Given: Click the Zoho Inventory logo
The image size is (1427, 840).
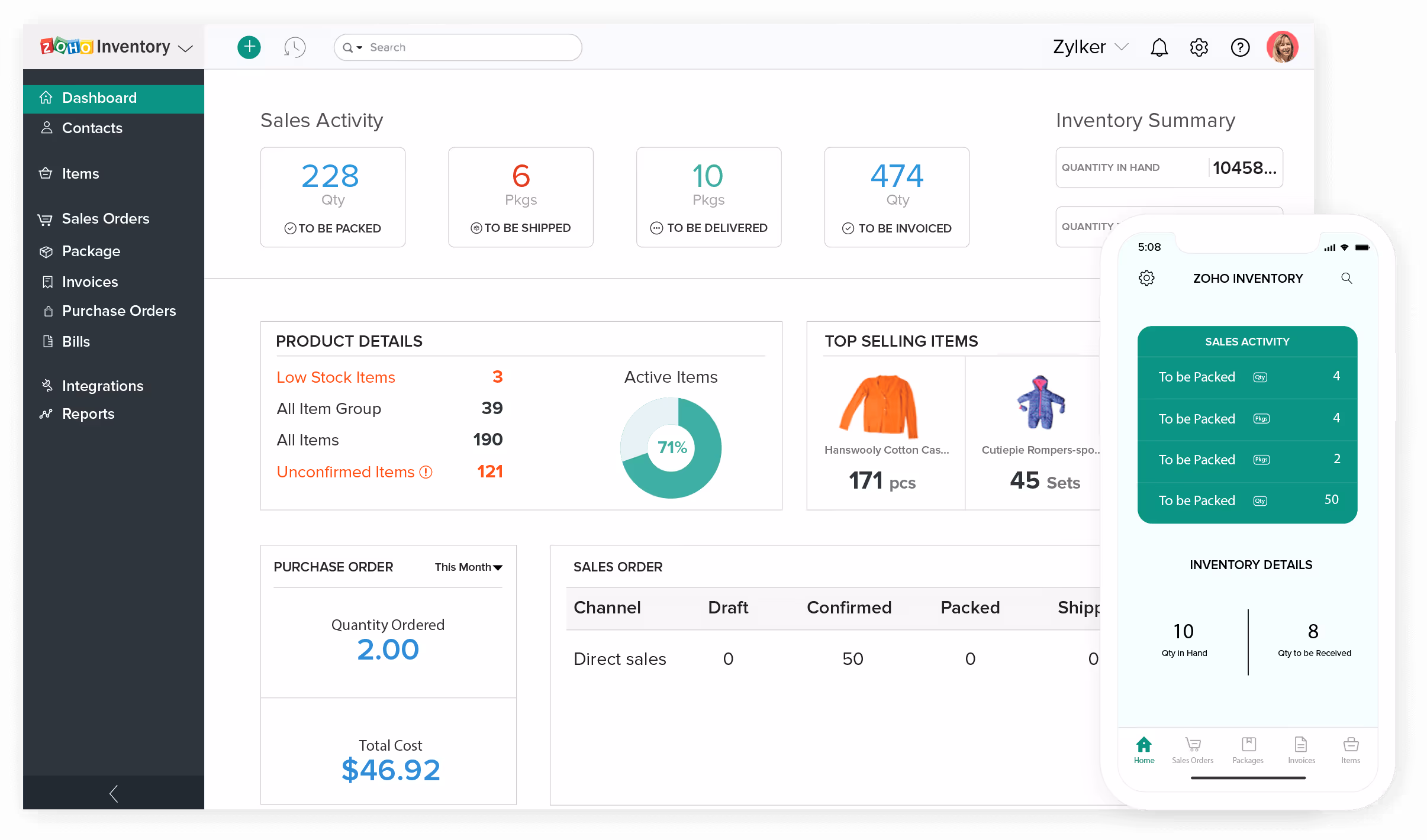Looking at the screenshot, I should click(105, 46).
